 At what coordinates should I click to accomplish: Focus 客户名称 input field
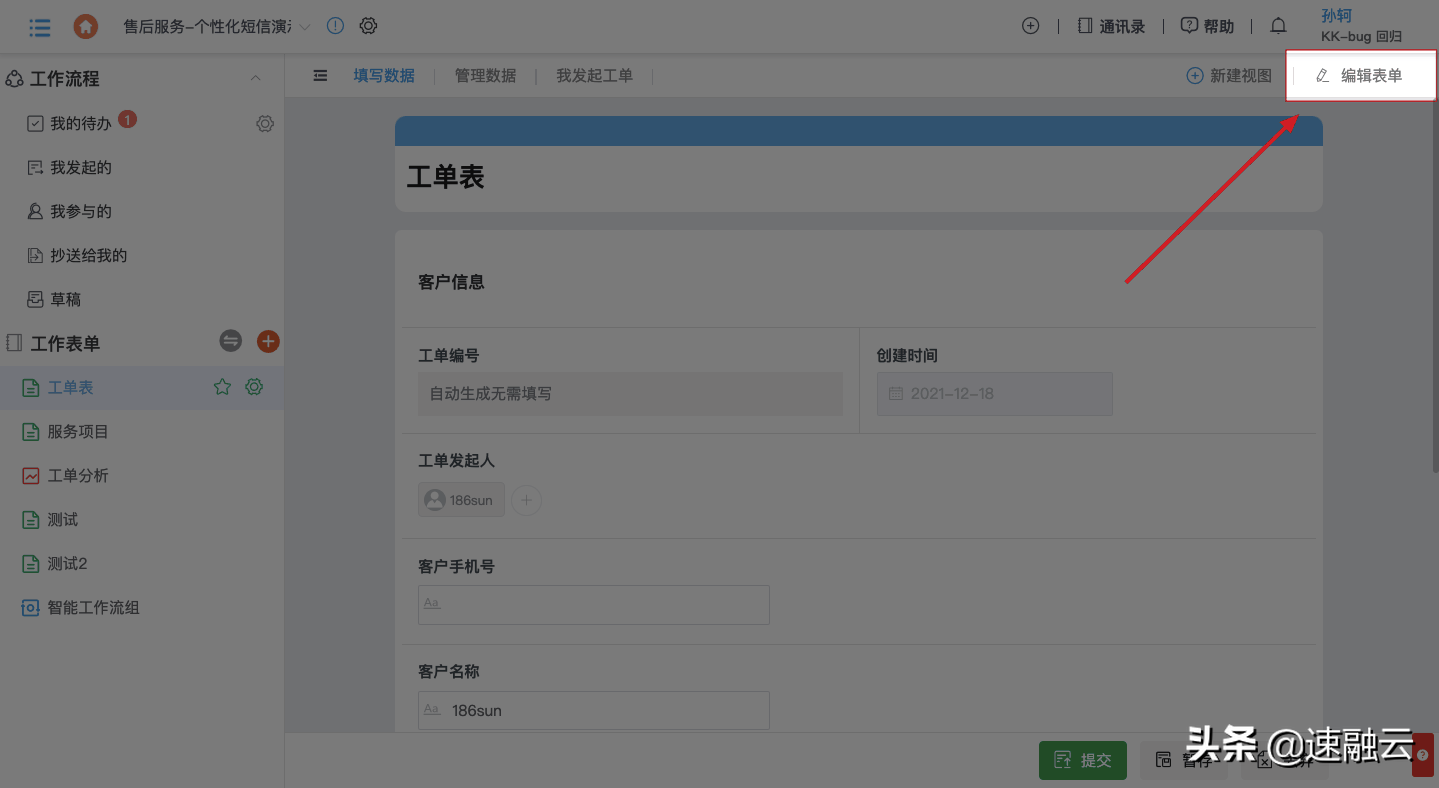tap(594, 710)
